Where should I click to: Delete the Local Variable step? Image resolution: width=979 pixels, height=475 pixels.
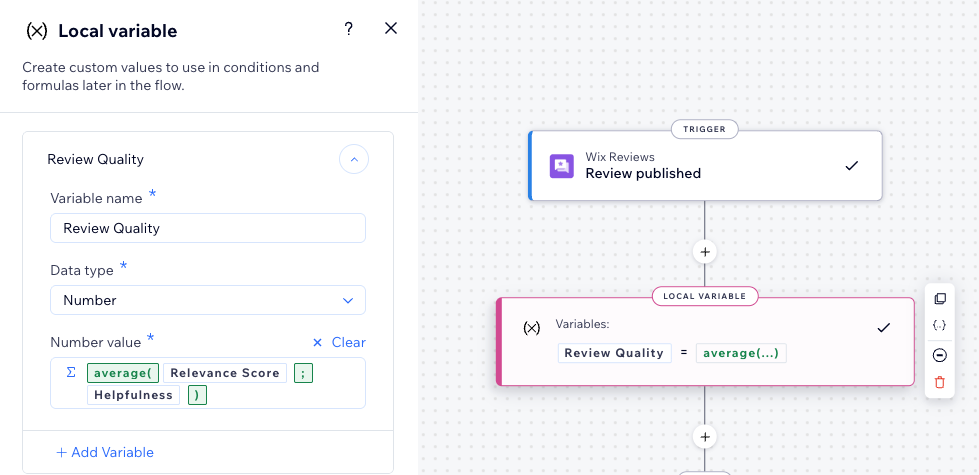[x=939, y=382]
